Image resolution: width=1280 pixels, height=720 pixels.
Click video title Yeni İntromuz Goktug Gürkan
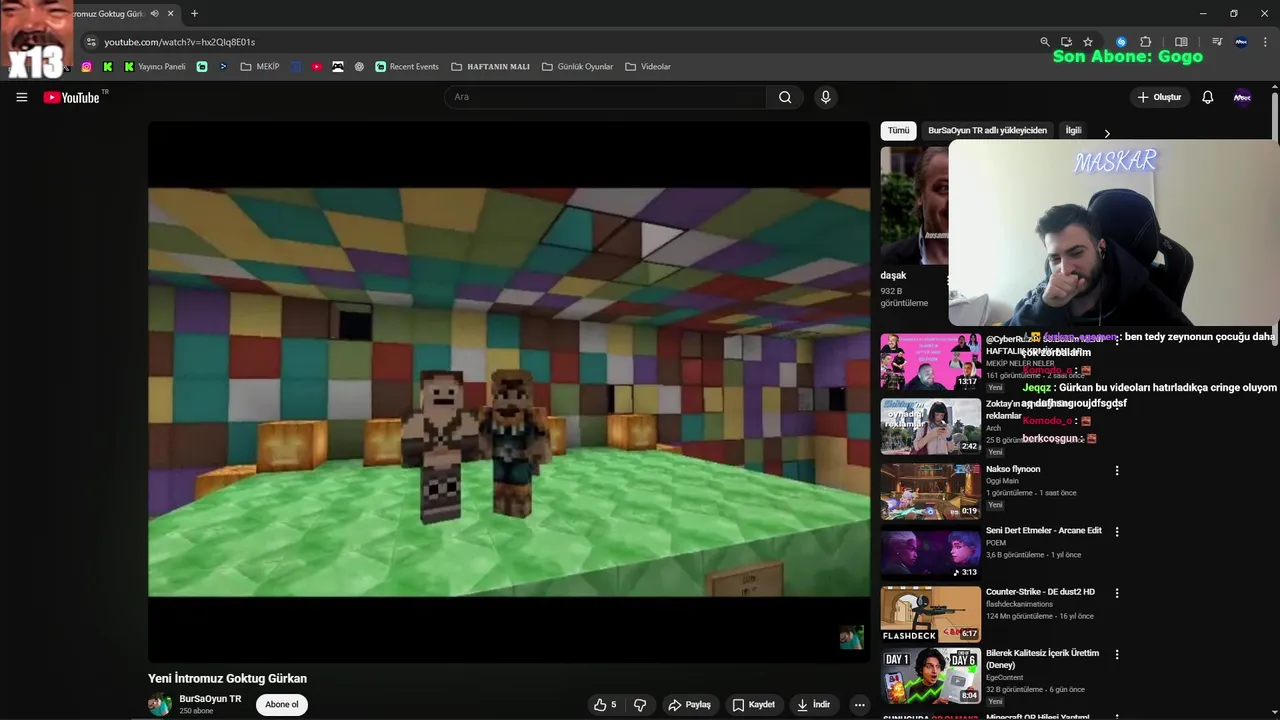pyautogui.click(x=227, y=678)
